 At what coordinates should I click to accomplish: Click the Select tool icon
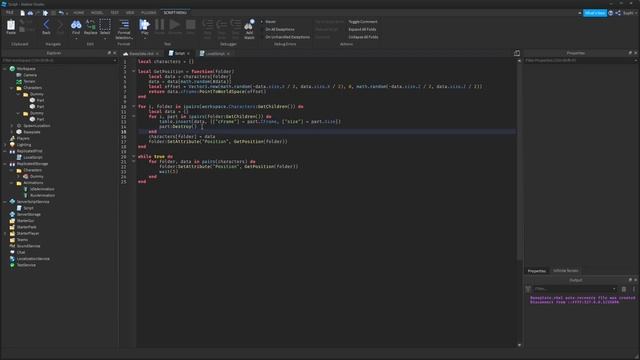tap(105, 25)
